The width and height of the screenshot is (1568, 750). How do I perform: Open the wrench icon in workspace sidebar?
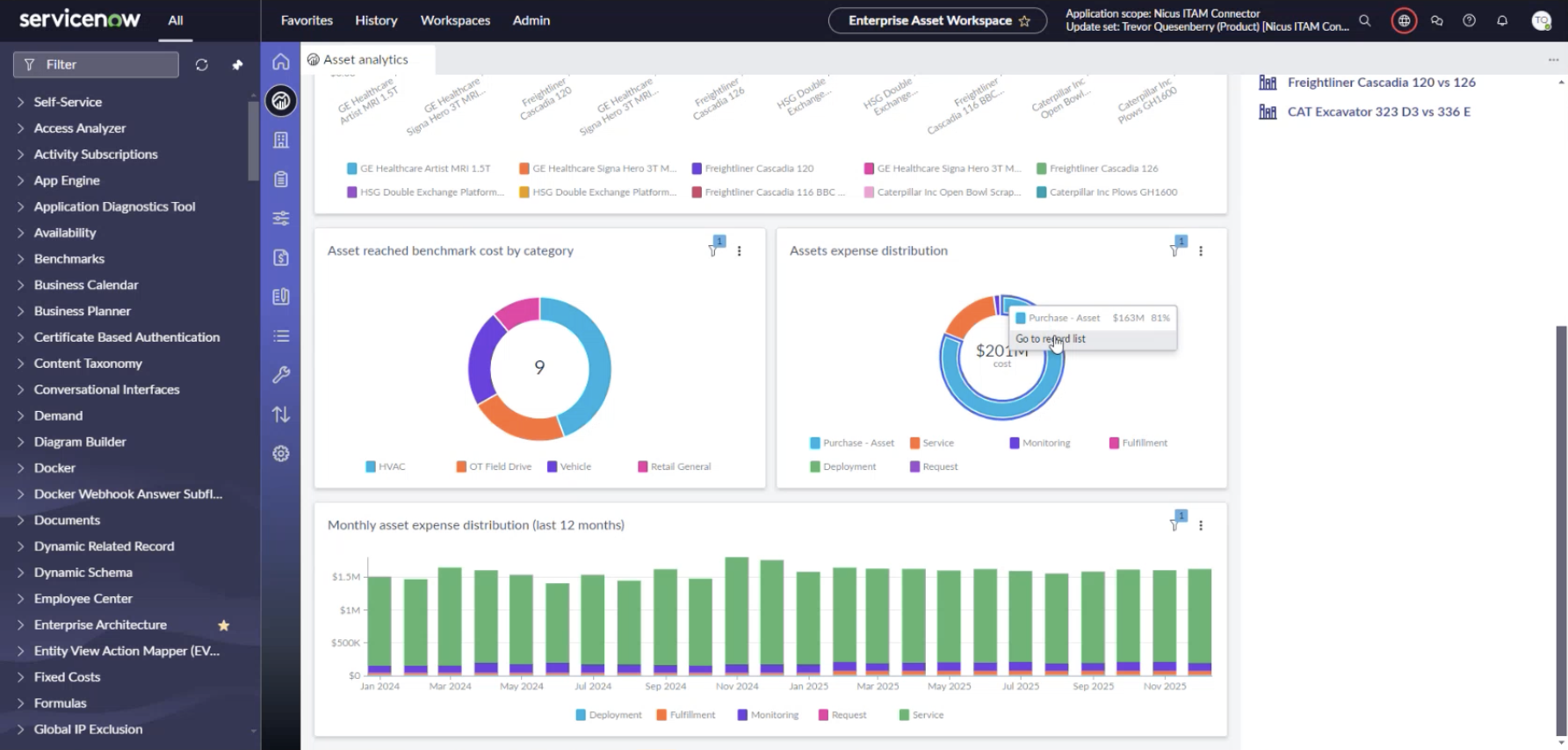coord(281,375)
